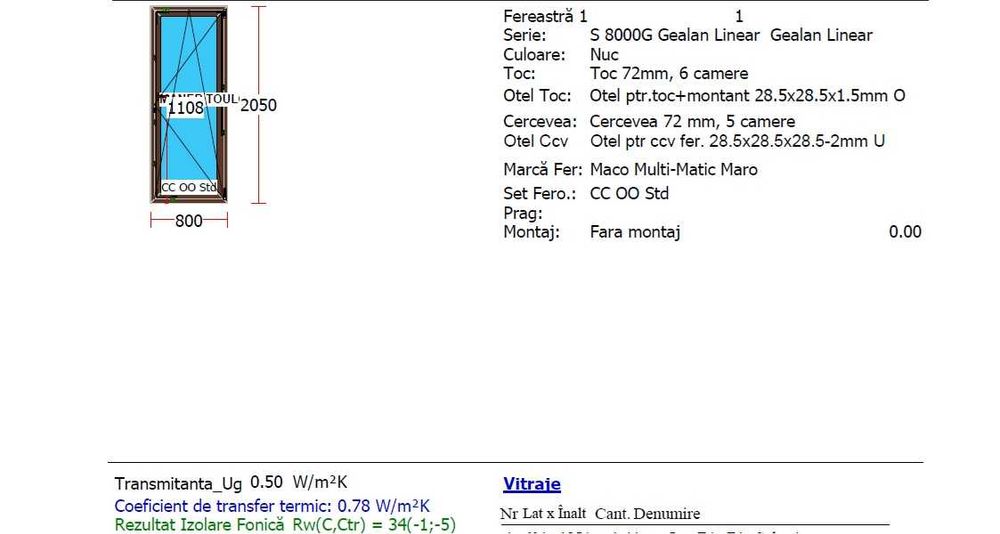This screenshot has width=1000, height=534.
Task: Click the 'Marcă Fer:' label
Action: pyautogui.click(x=543, y=169)
